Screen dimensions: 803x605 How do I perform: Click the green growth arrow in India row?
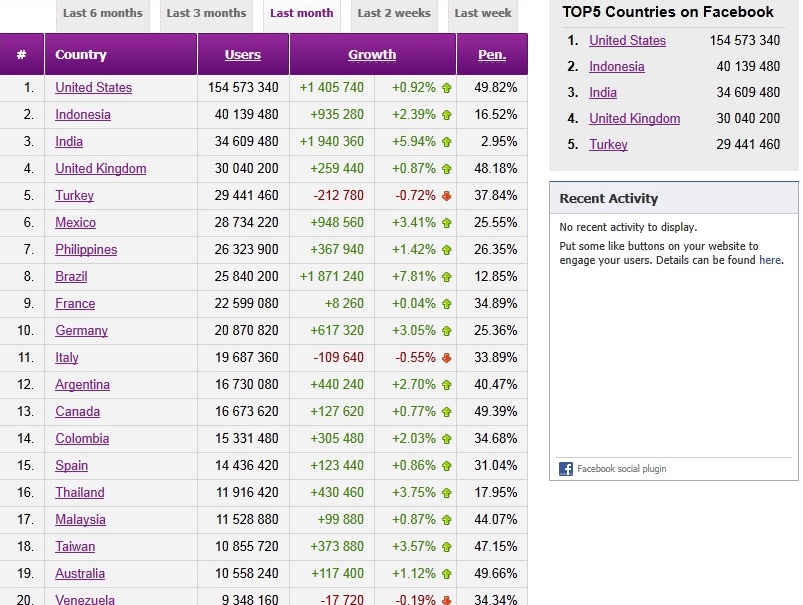point(446,142)
